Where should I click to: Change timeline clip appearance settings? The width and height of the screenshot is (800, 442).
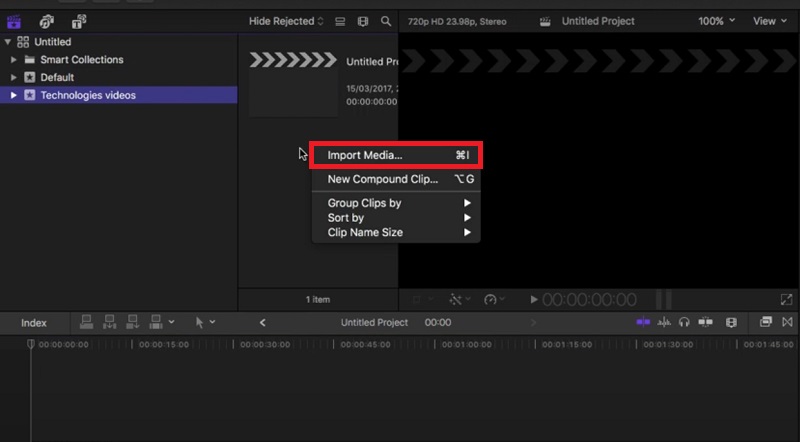click(731, 323)
